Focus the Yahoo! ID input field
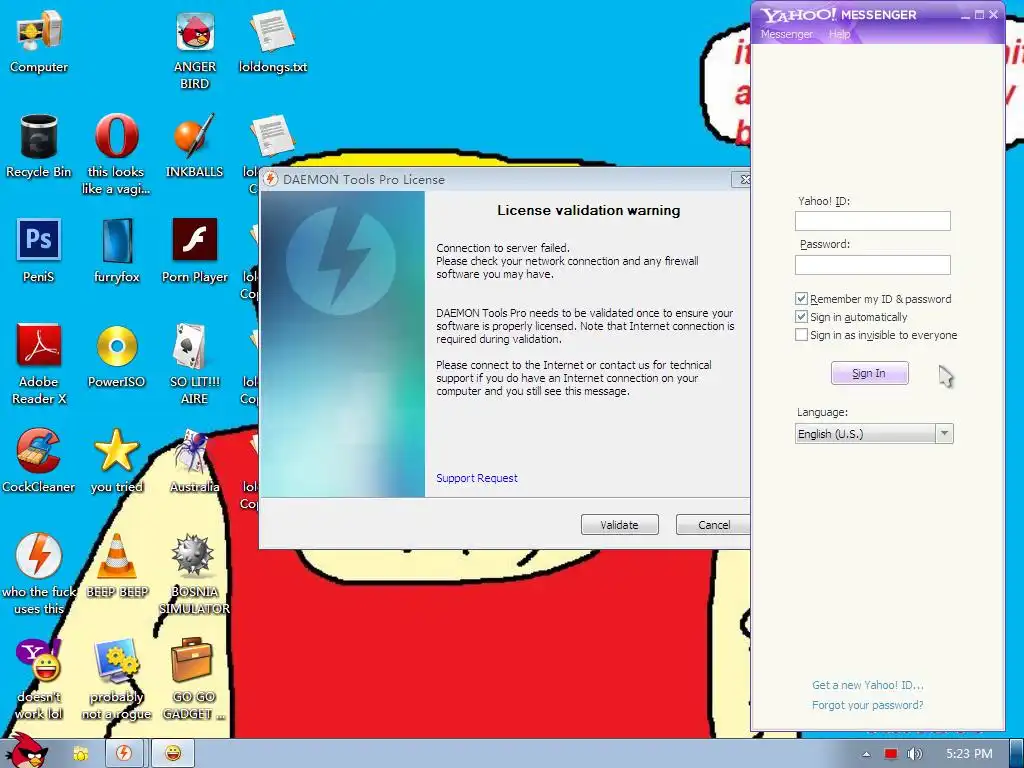Viewport: 1024px width, 768px height. click(872, 221)
